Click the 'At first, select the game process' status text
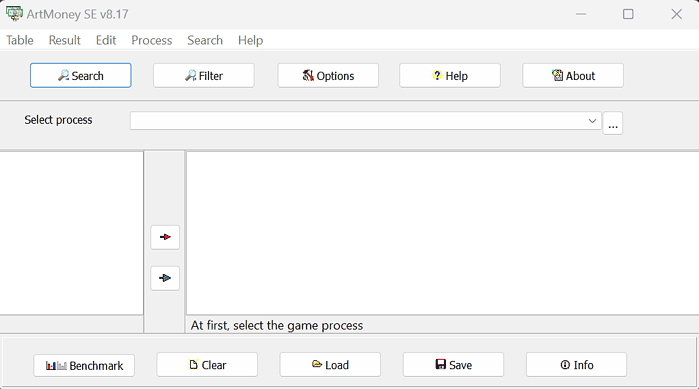699x389 pixels. (x=277, y=325)
